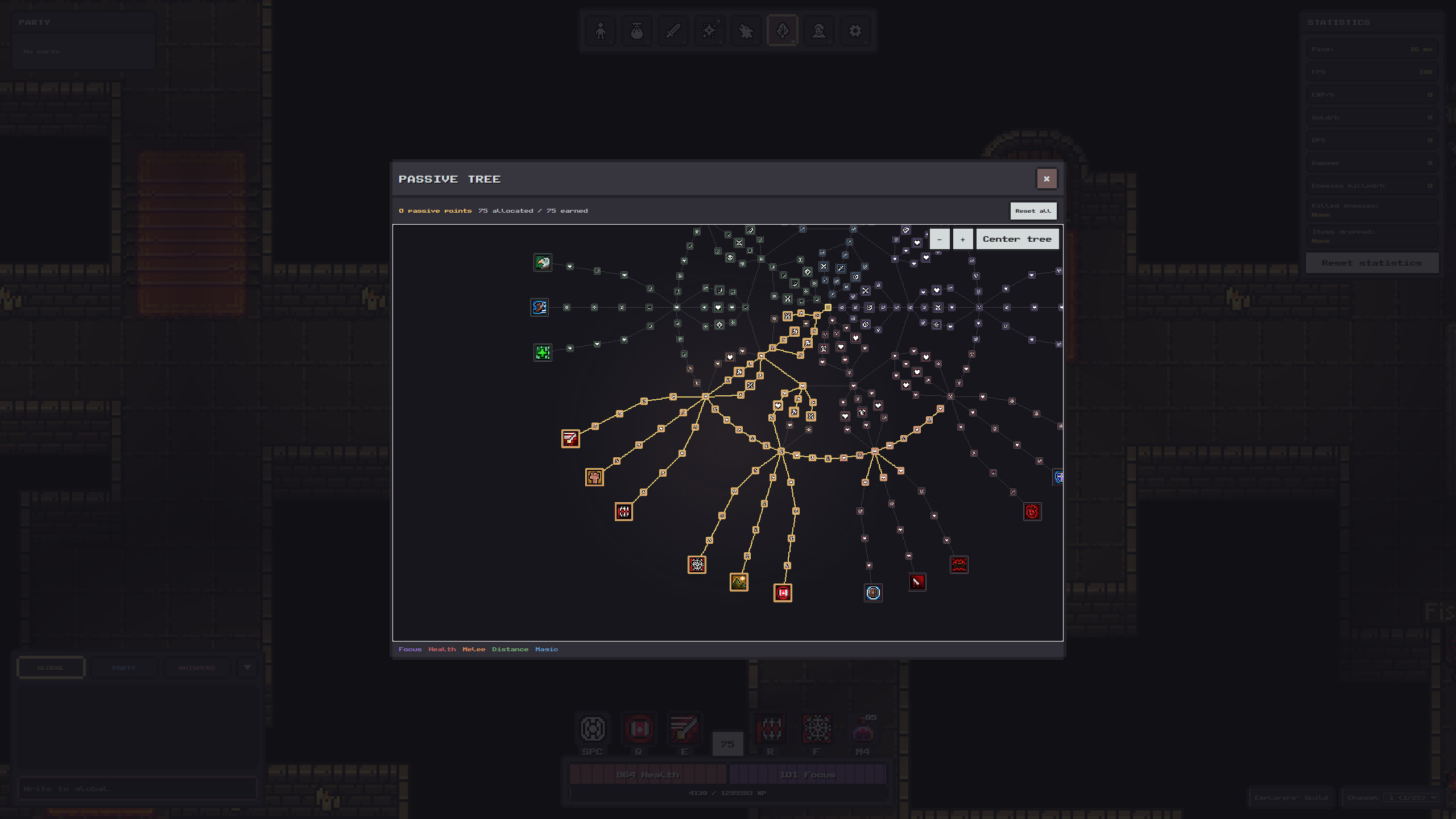Activate the SPC skill slot icon
The height and width of the screenshot is (819, 1456).
point(593,729)
